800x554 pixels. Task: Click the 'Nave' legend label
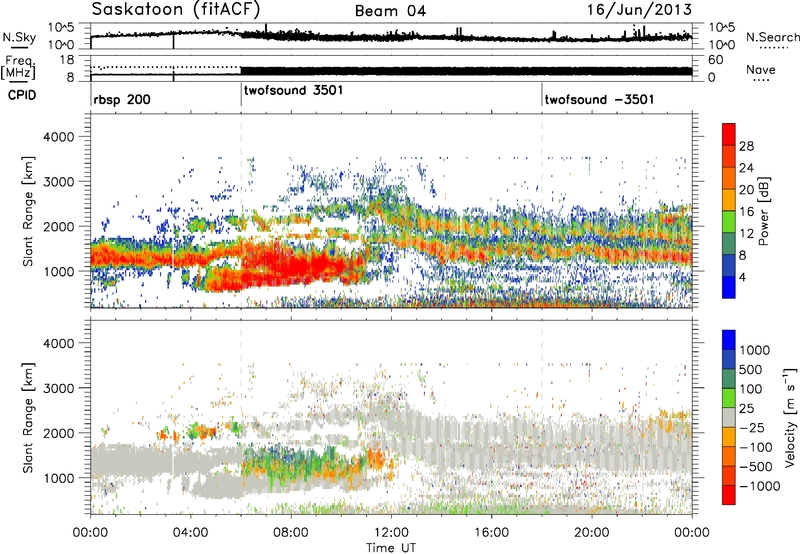(760, 70)
